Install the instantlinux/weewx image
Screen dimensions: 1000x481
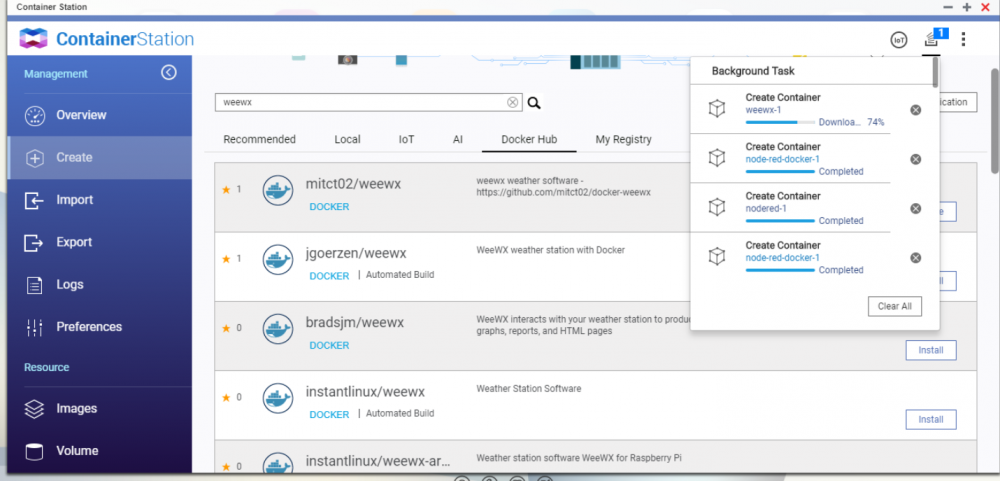click(931, 420)
